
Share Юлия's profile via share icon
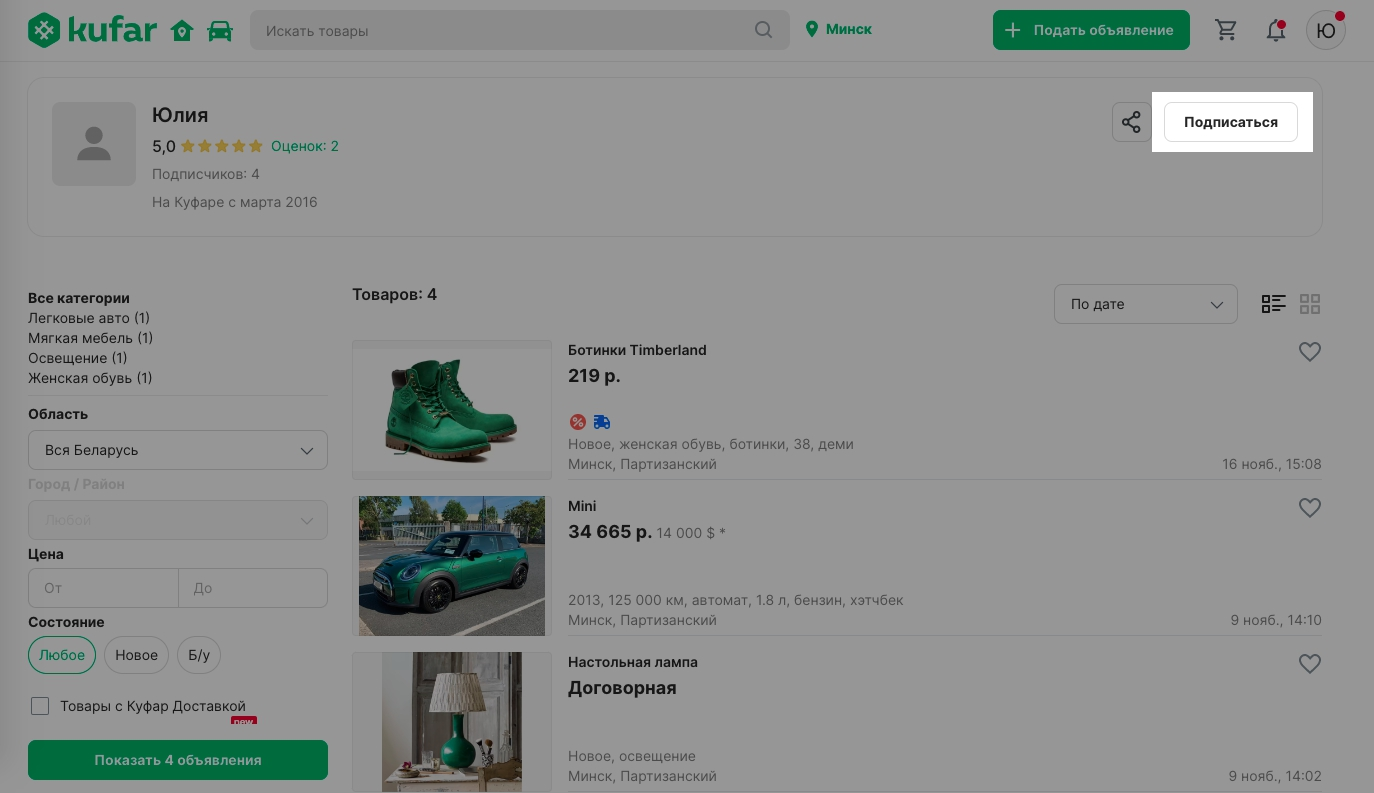(1131, 122)
